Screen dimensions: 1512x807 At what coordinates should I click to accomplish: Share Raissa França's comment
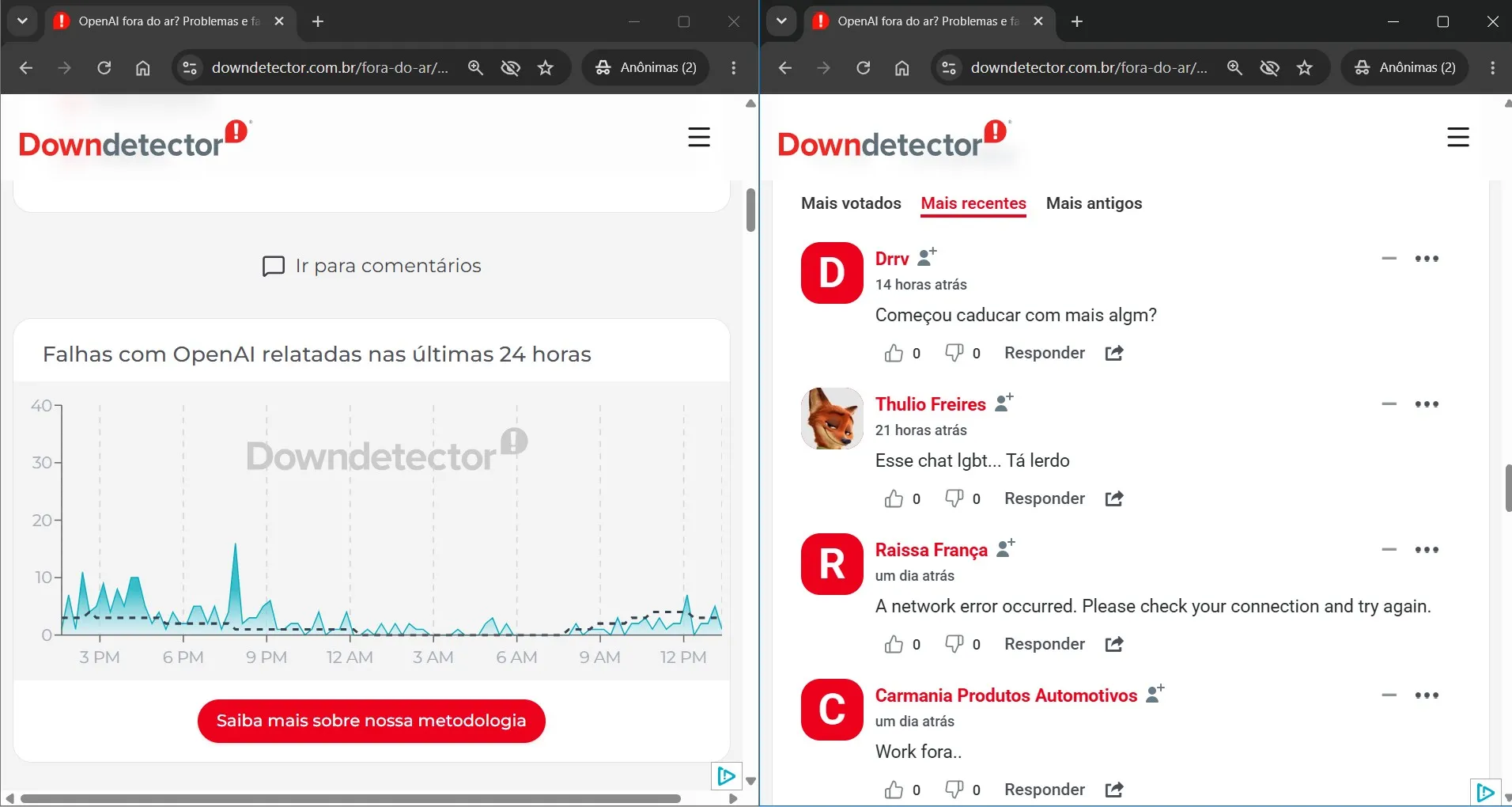[1114, 644]
